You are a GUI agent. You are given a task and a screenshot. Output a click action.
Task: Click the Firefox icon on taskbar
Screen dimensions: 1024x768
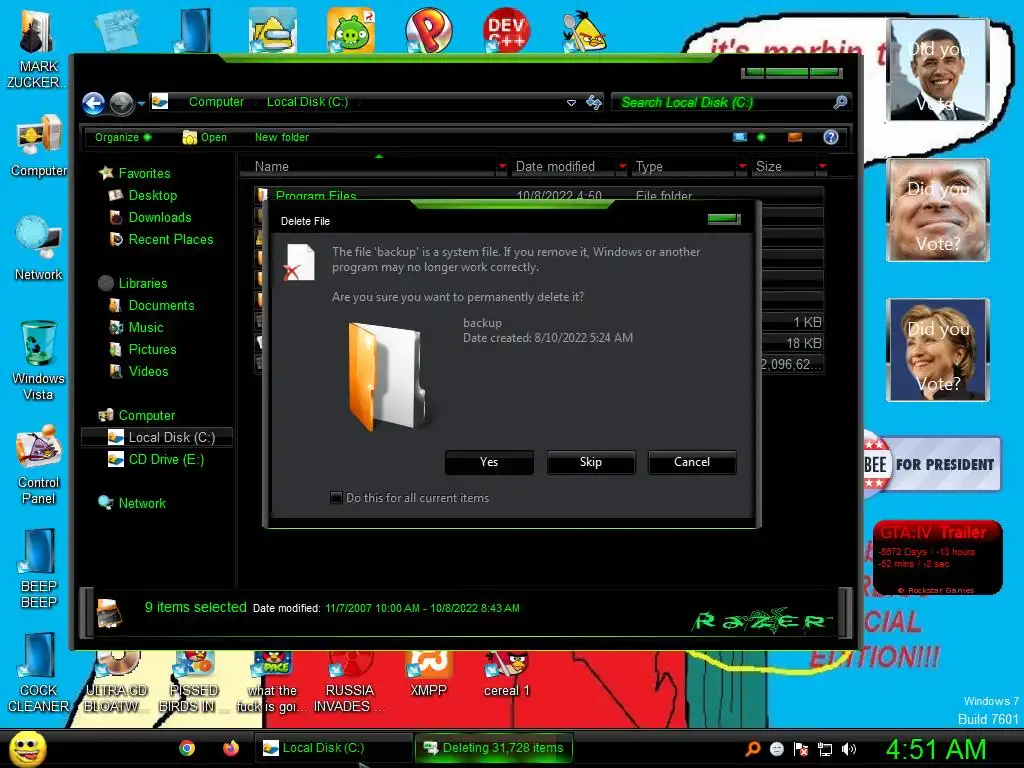231,748
